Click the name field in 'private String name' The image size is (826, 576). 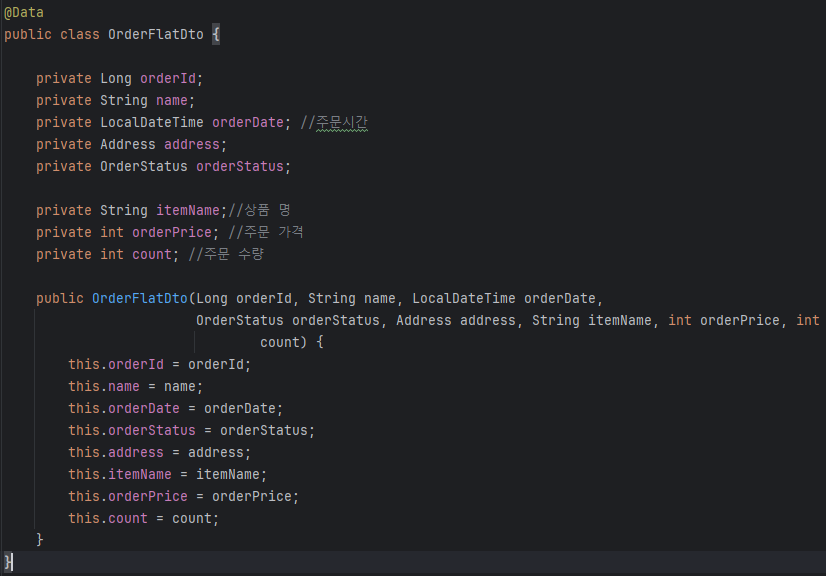pos(171,101)
